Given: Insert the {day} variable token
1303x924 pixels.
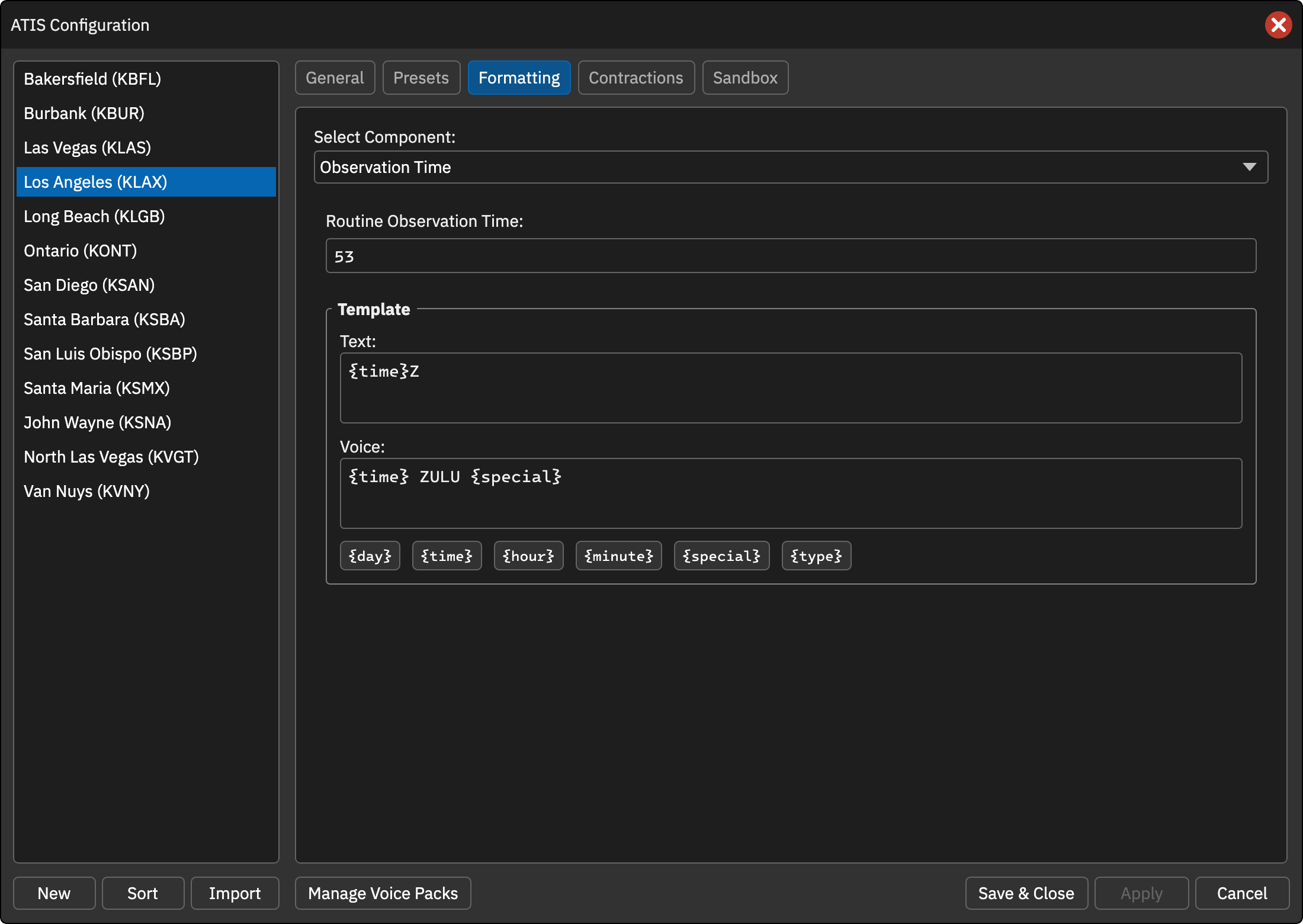Looking at the screenshot, I should [370, 556].
